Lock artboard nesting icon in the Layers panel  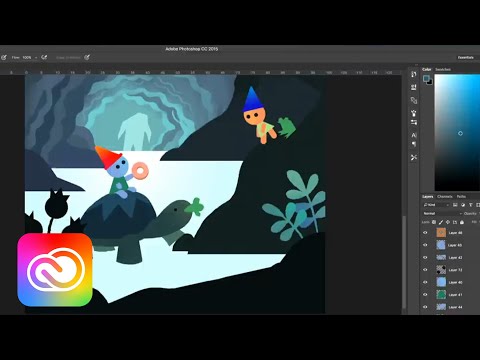click(x=455, y=222)
